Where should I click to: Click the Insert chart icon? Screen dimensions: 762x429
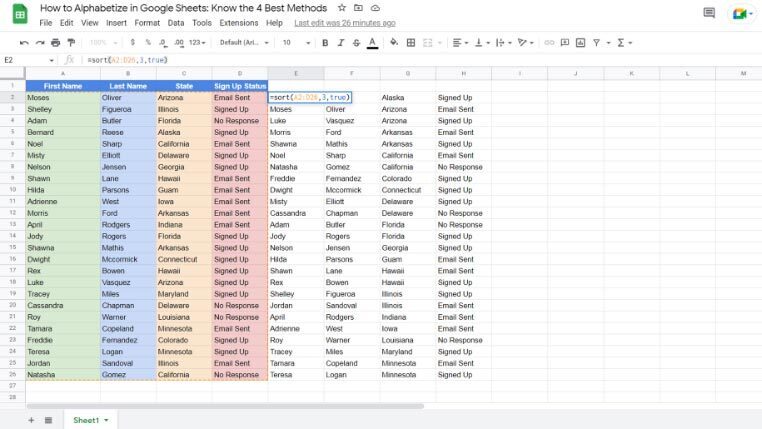(580, 43)
